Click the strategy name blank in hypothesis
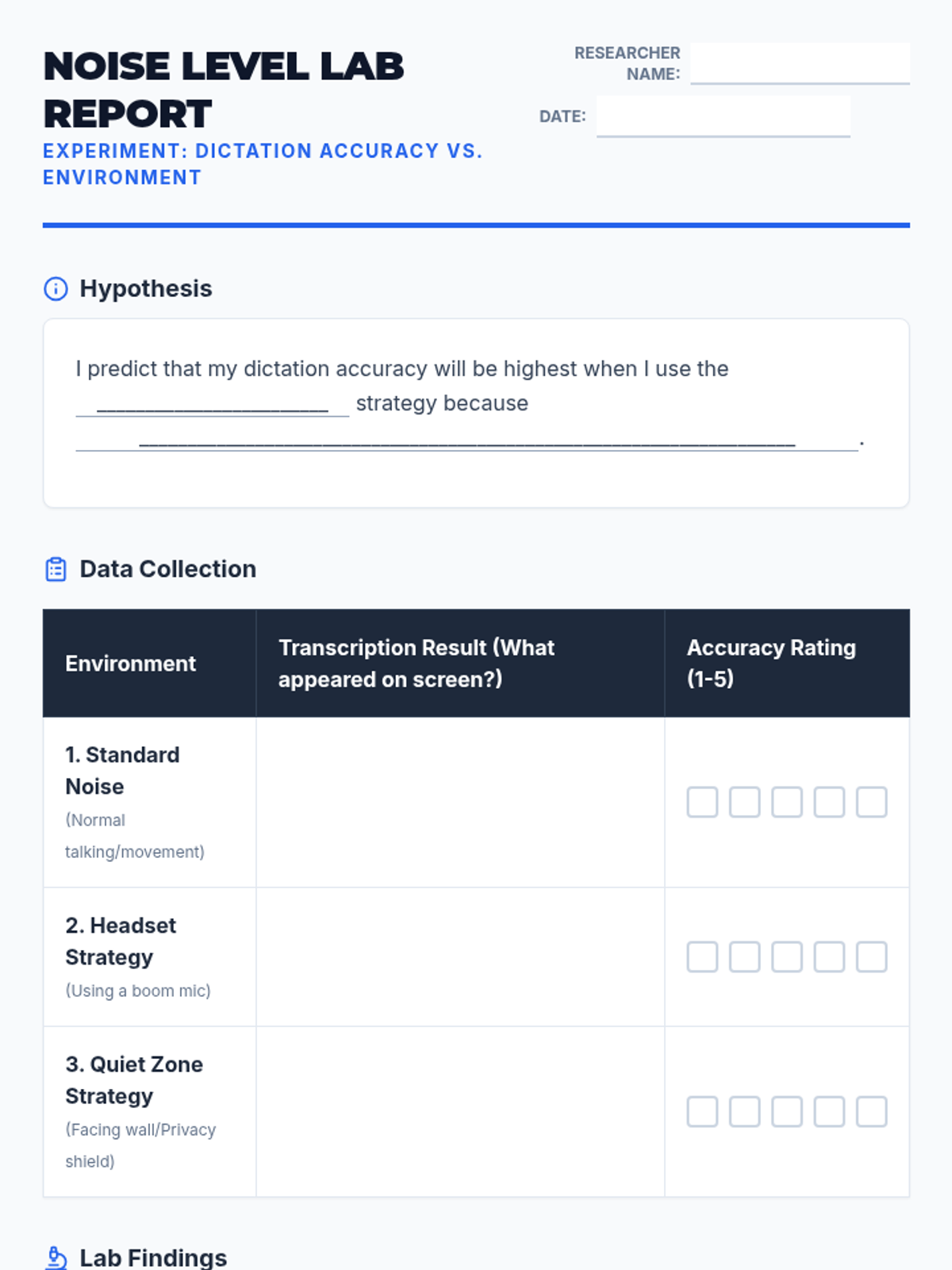The width and height of the screenshot is (952, 1270). 212,404
